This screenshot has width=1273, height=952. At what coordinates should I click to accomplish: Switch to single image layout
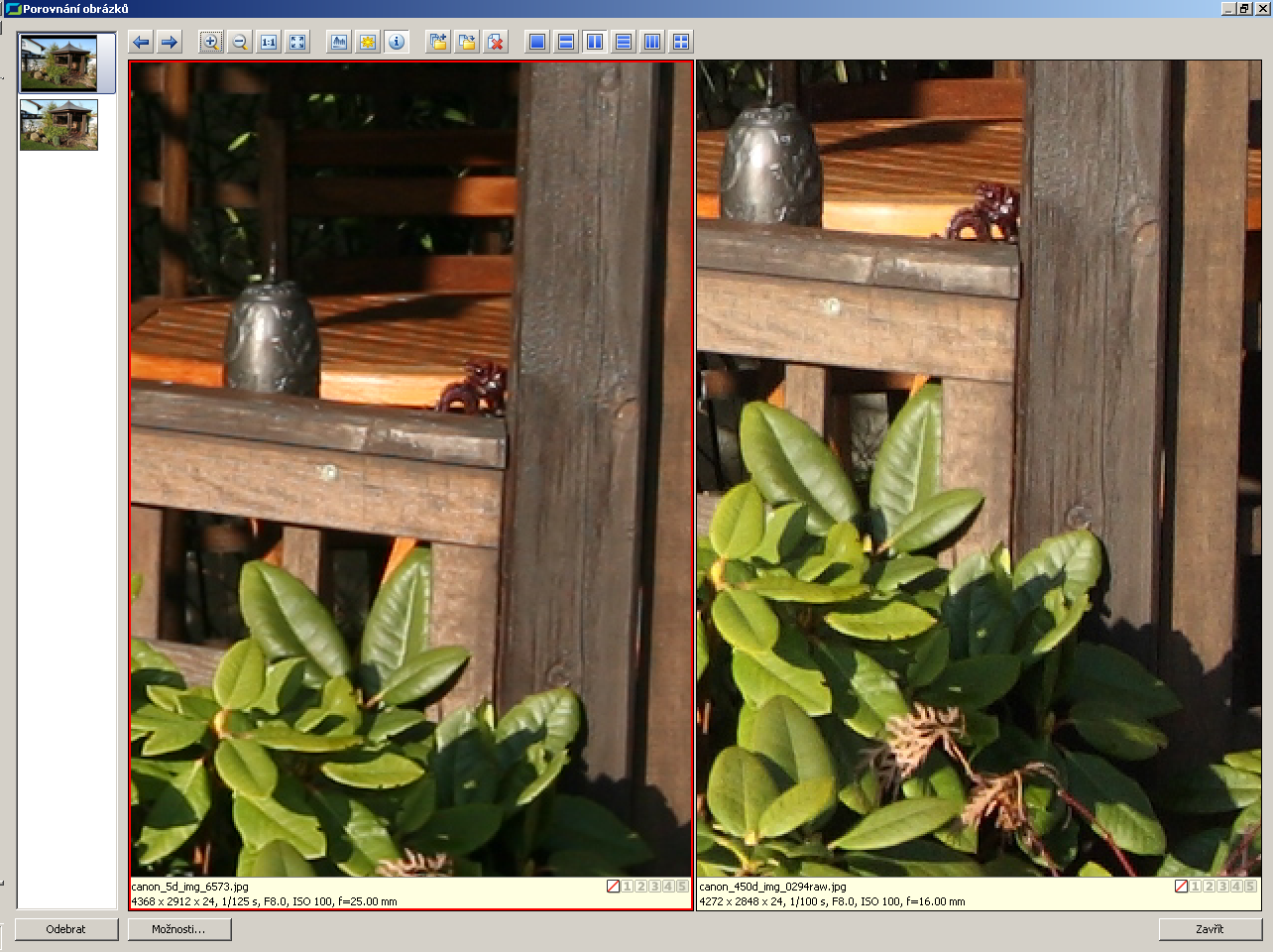click(x=537, y=42)
